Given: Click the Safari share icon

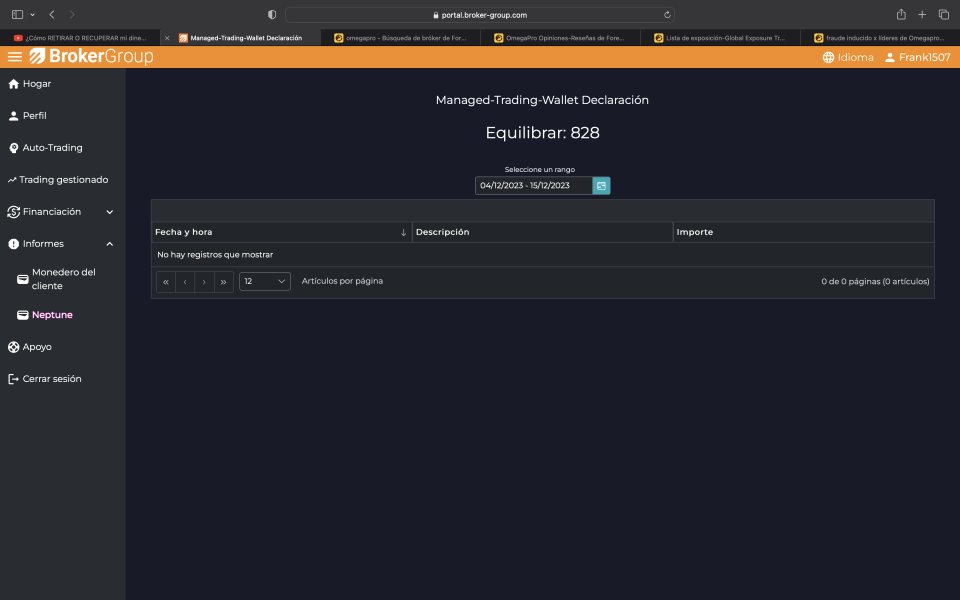Looking at the screenshot, I should (901, 15).
